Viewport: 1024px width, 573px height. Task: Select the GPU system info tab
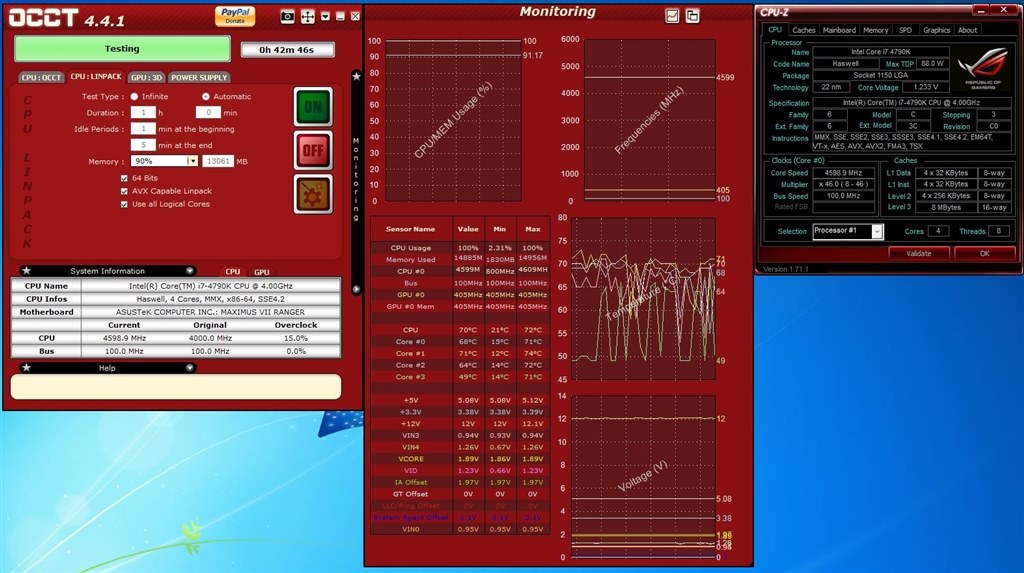(x=261, y=272)
